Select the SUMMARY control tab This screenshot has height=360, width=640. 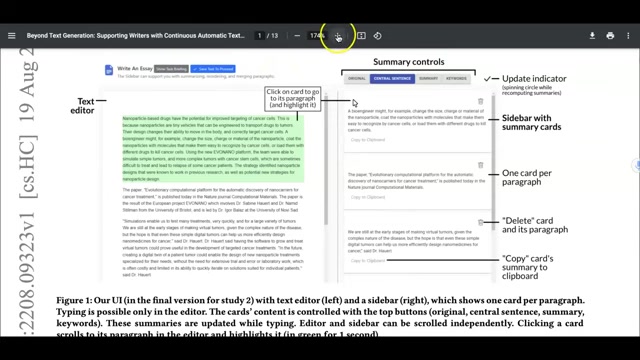pyautogui.click(x=428, y=78)
